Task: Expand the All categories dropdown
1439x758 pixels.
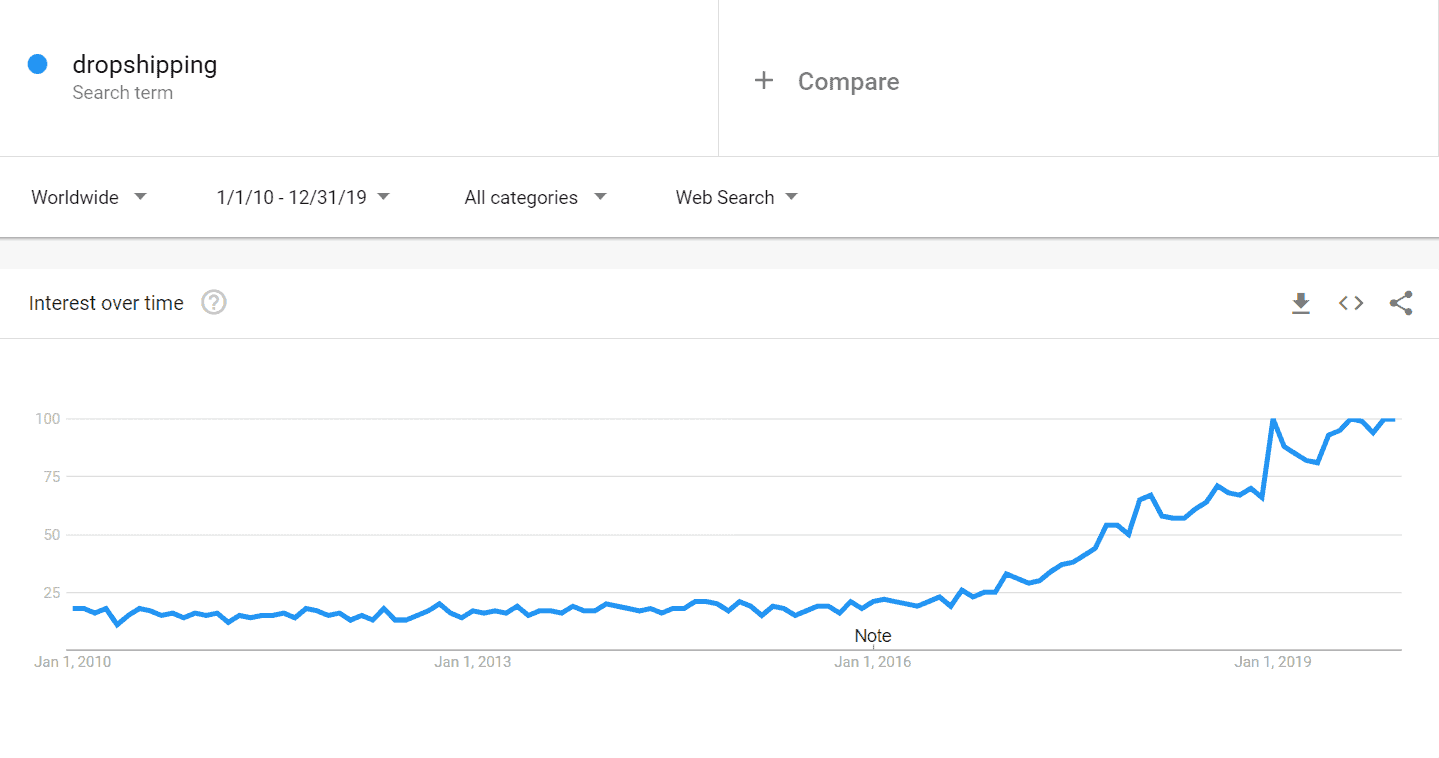Action: point(533,197)
